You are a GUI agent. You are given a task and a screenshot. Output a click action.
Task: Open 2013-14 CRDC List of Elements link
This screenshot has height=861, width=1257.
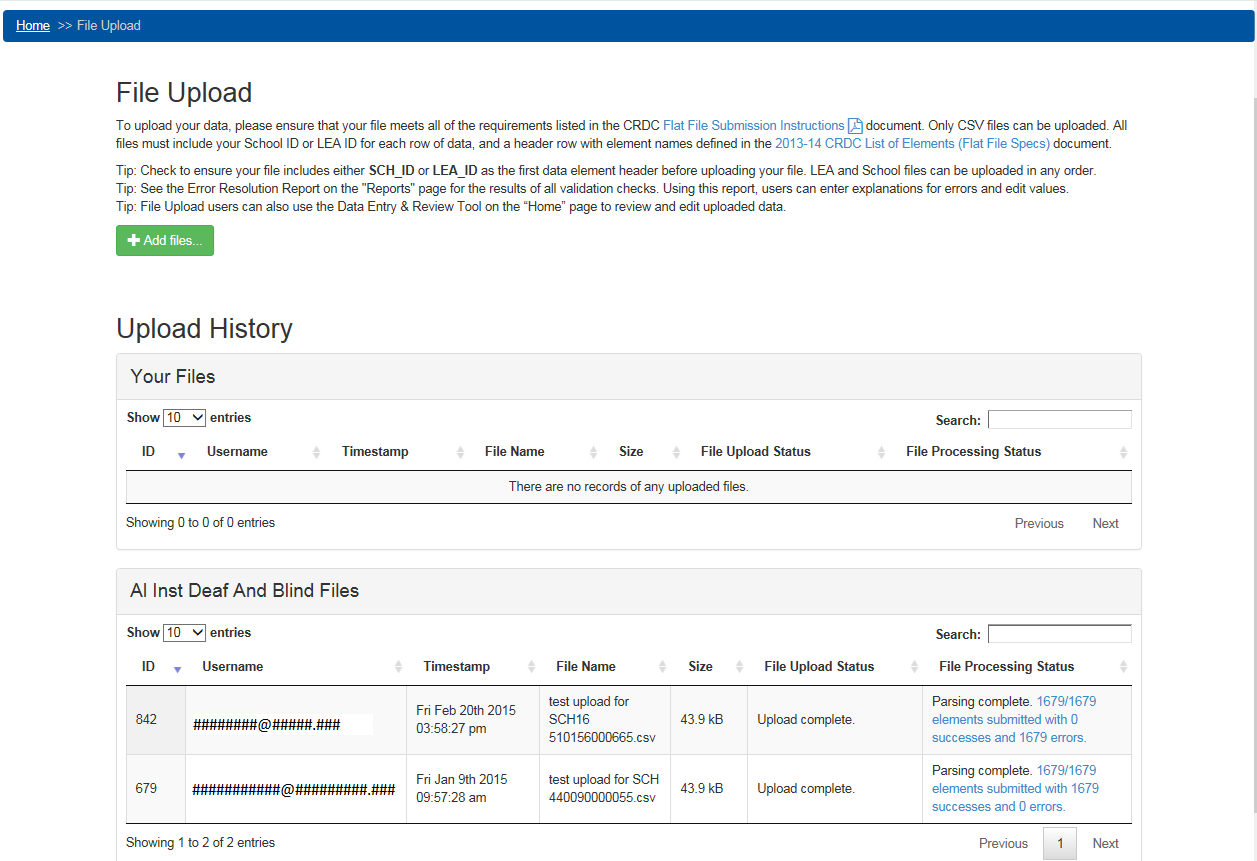point(911,144)
